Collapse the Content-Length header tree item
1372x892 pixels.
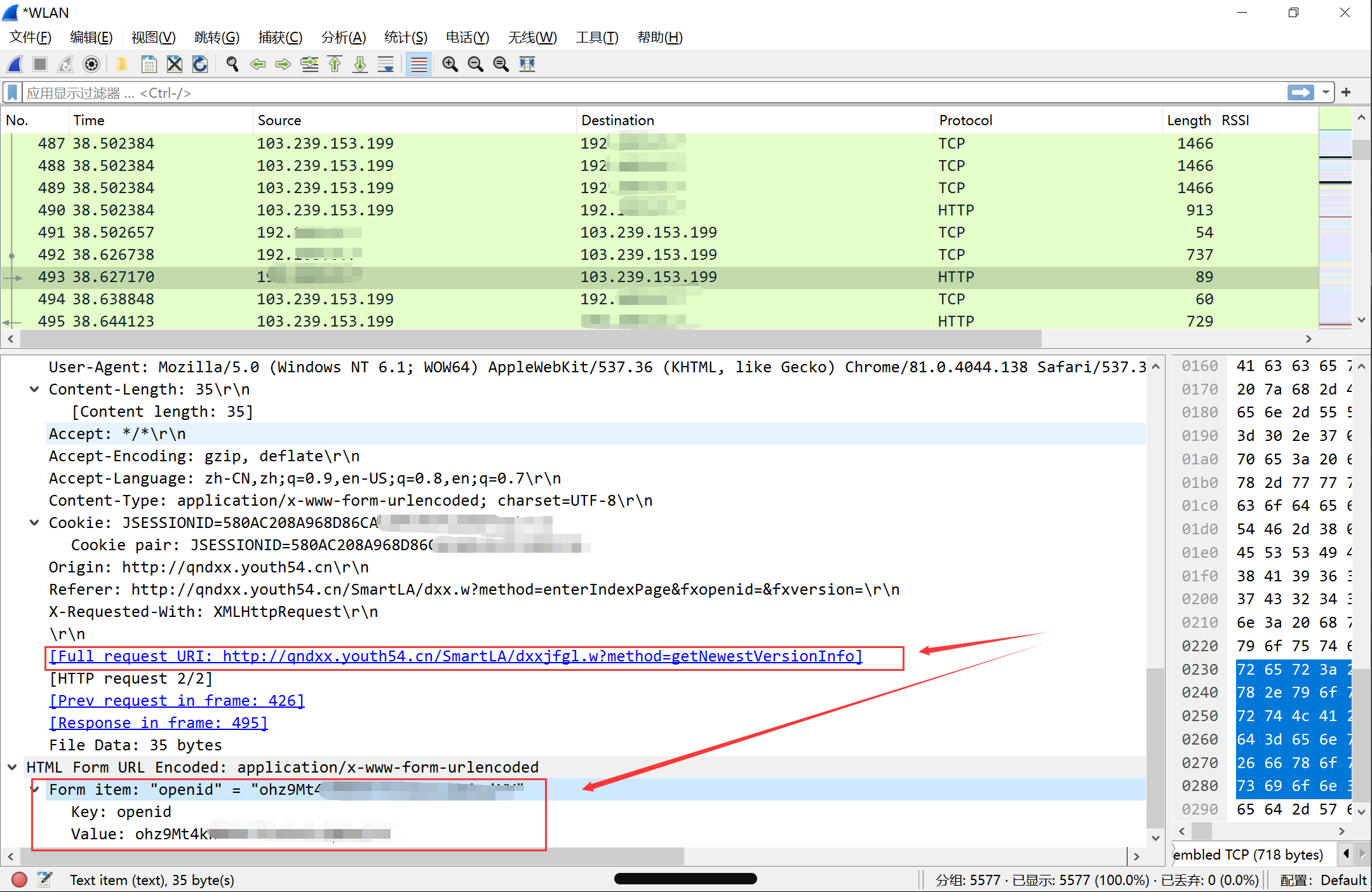point(34,389)
